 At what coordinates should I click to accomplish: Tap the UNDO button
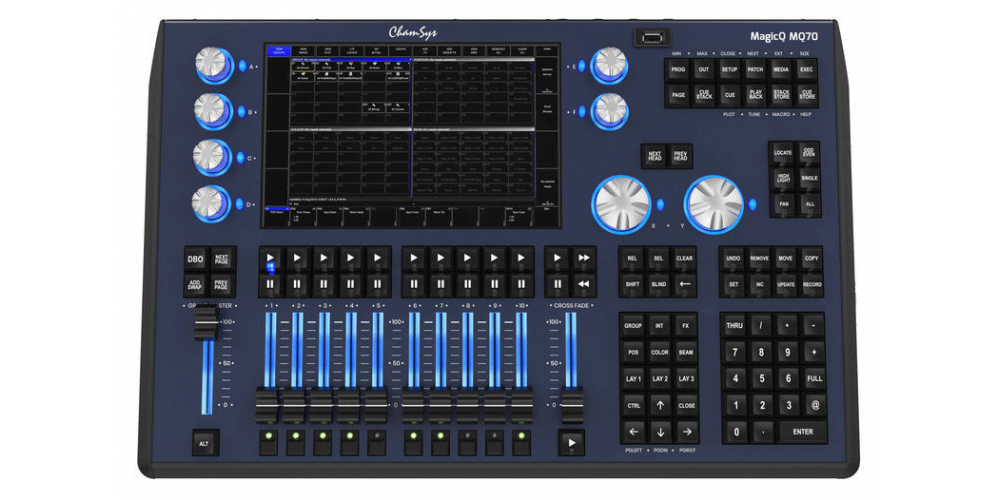(733, 259)
